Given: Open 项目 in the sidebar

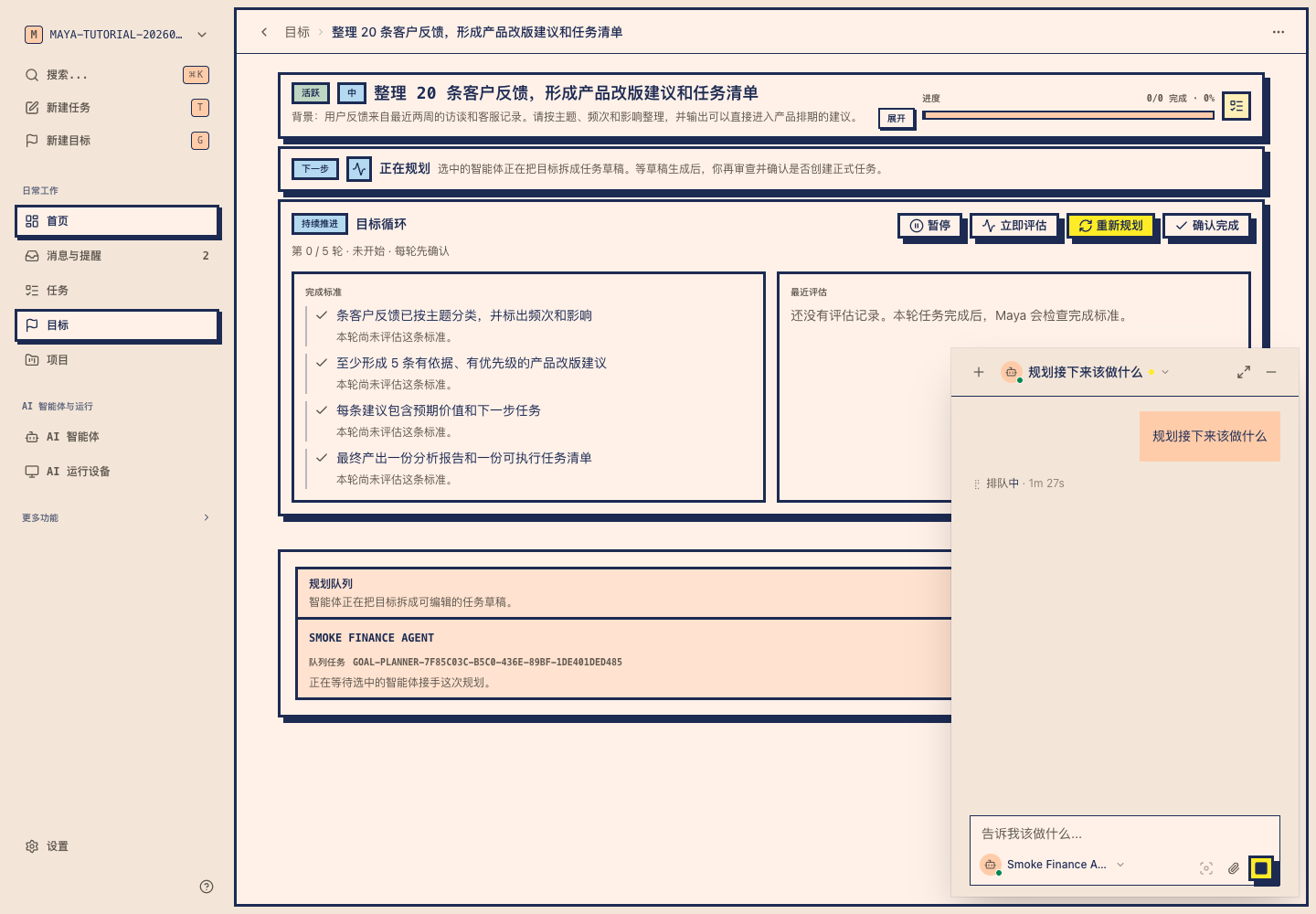Looking at the screenshot, I should click(x=117, y=360).
